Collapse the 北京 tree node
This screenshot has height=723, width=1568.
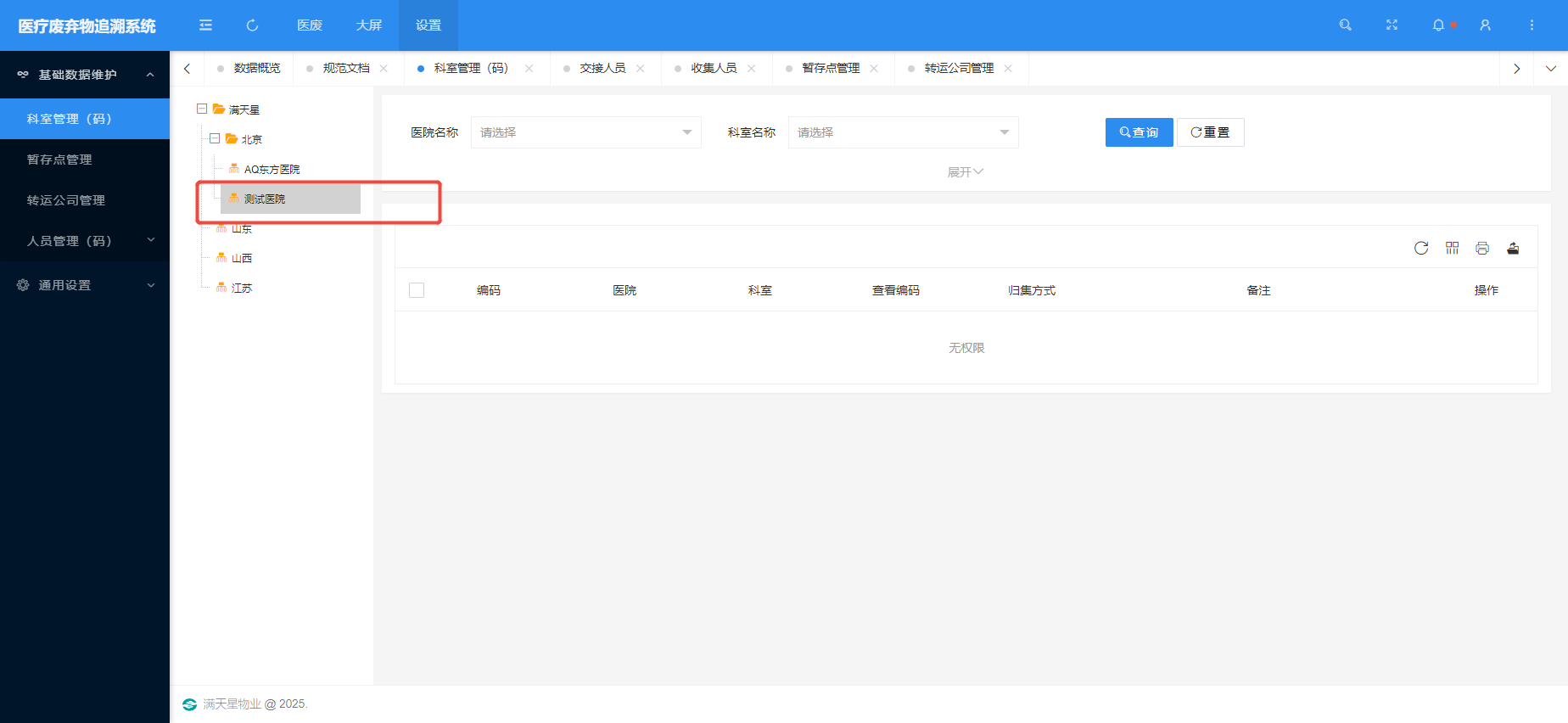coord(215,138)
